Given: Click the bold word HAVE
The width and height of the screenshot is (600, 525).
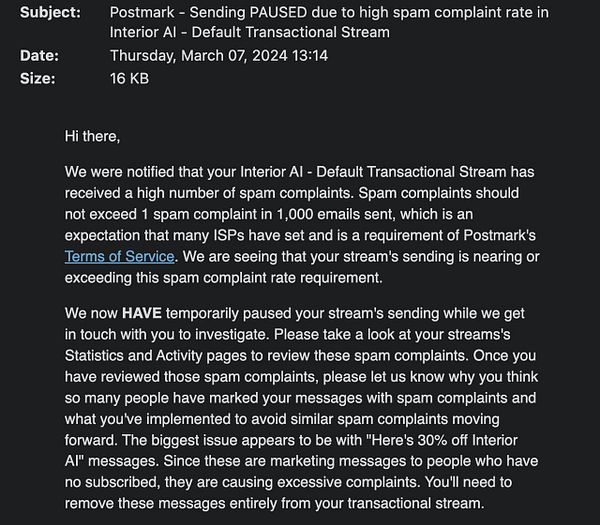Looking at the screenshot, I should tap(142, 313).
